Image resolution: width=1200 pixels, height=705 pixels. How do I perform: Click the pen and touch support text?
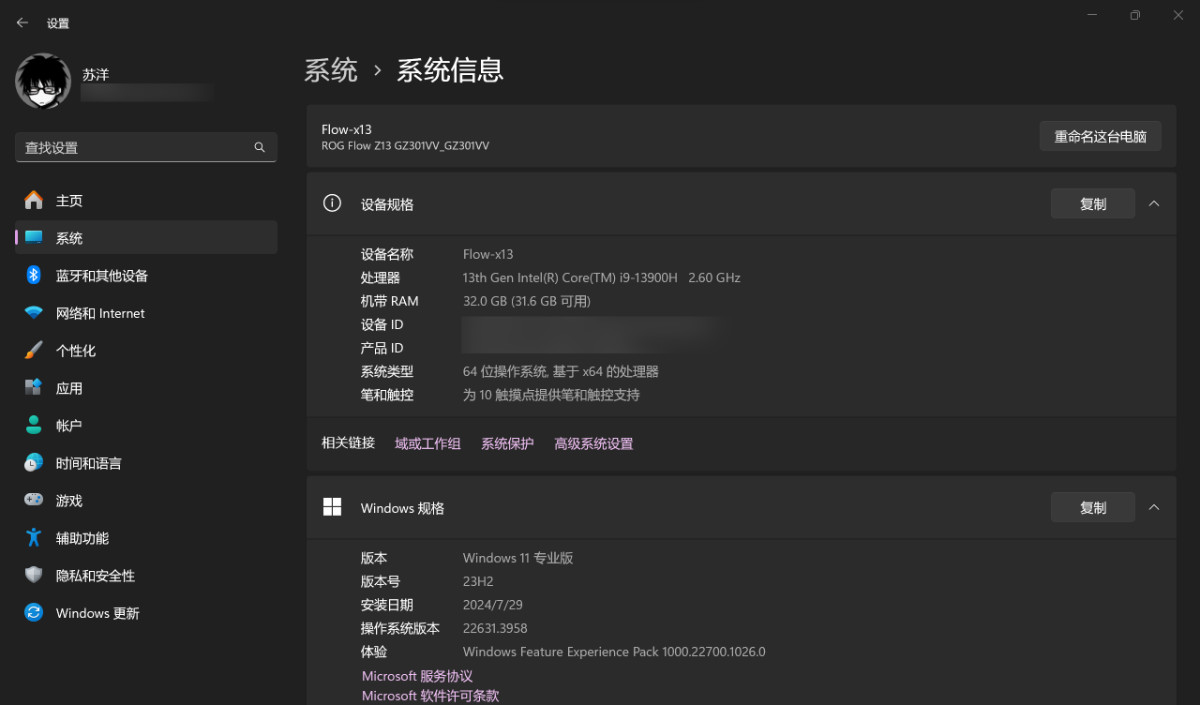pos(551,395)
